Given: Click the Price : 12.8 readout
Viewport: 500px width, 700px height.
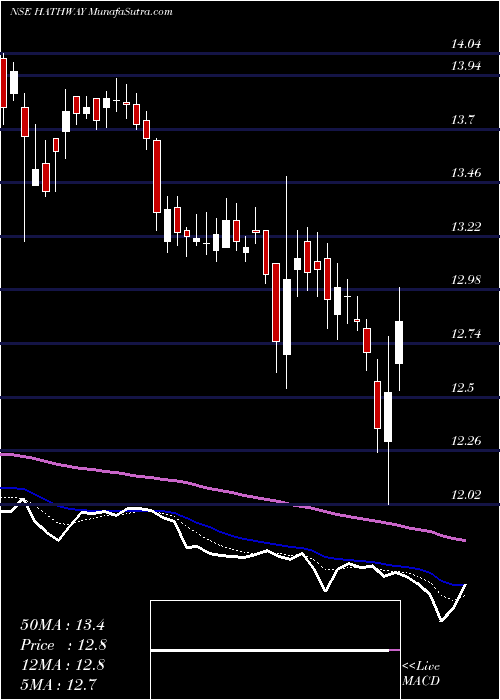Looking at the screenshot, I should point(63,645).
